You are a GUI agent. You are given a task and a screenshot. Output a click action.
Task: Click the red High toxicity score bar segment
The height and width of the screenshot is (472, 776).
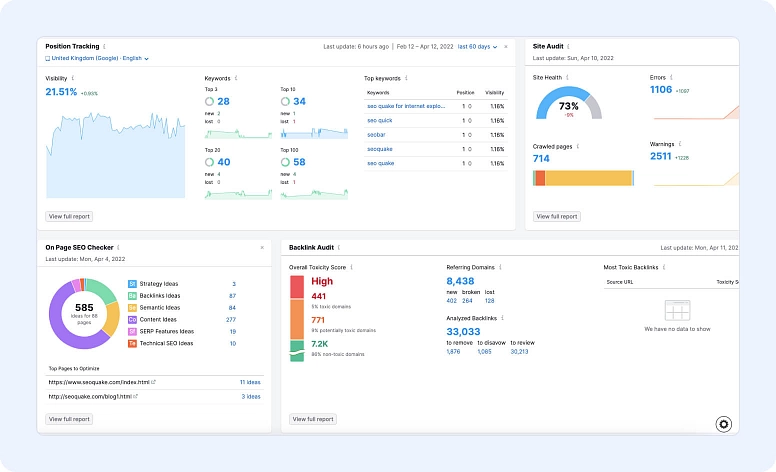point(296,286)
